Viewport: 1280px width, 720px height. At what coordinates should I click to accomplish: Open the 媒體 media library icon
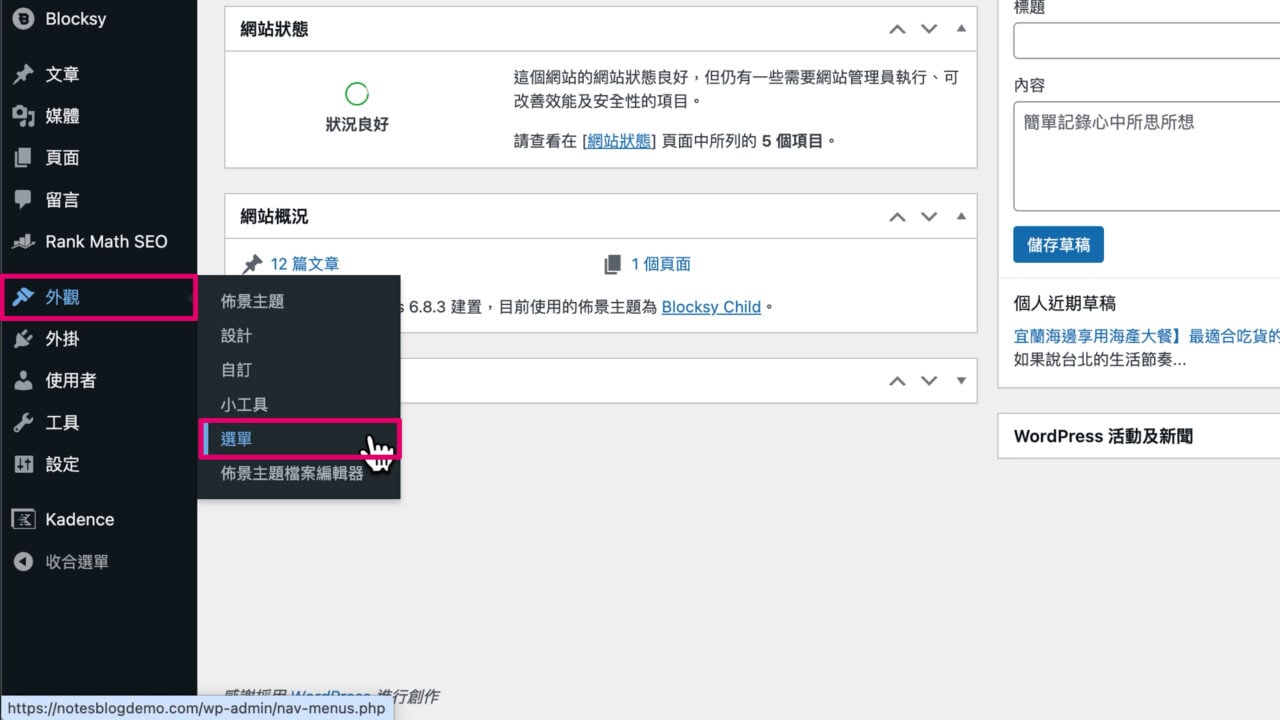coord(23,116)
